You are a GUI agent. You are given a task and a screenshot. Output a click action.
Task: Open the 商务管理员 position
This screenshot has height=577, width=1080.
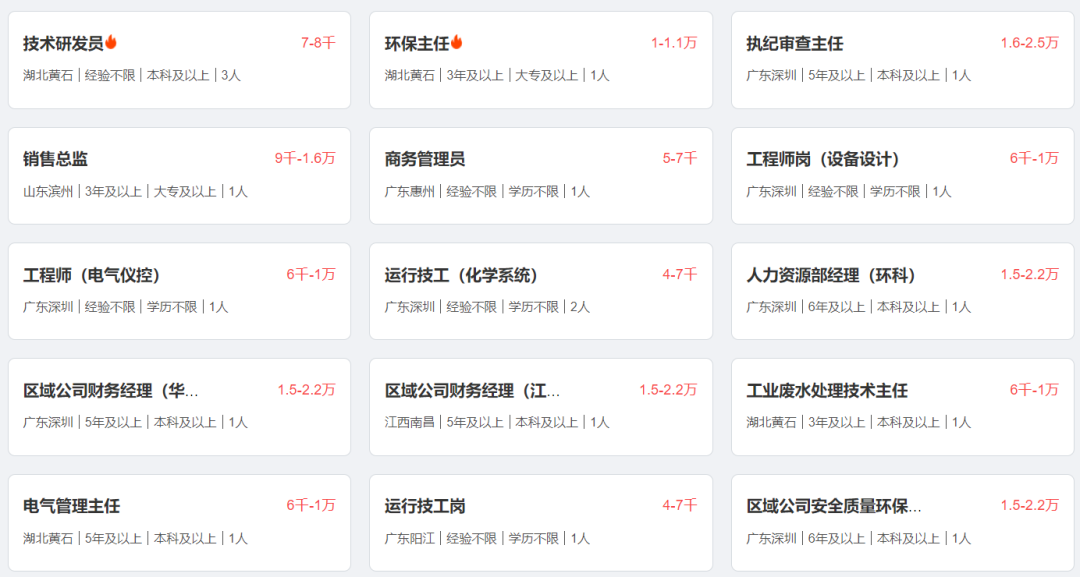pyautogui.click(x=425, y=159)
